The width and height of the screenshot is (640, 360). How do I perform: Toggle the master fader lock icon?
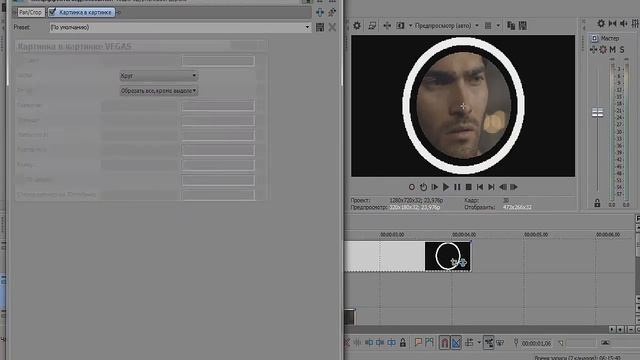[597, 203]
